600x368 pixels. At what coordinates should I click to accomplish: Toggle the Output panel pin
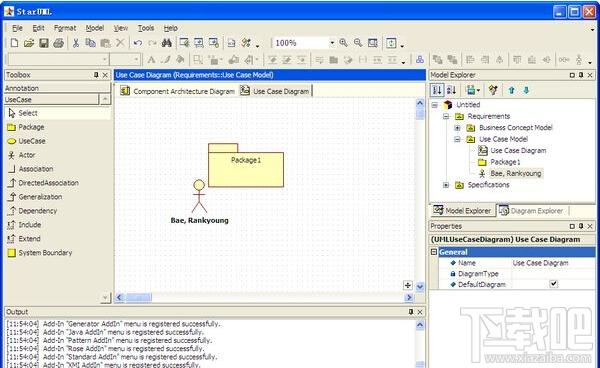(x=411, y=312)
